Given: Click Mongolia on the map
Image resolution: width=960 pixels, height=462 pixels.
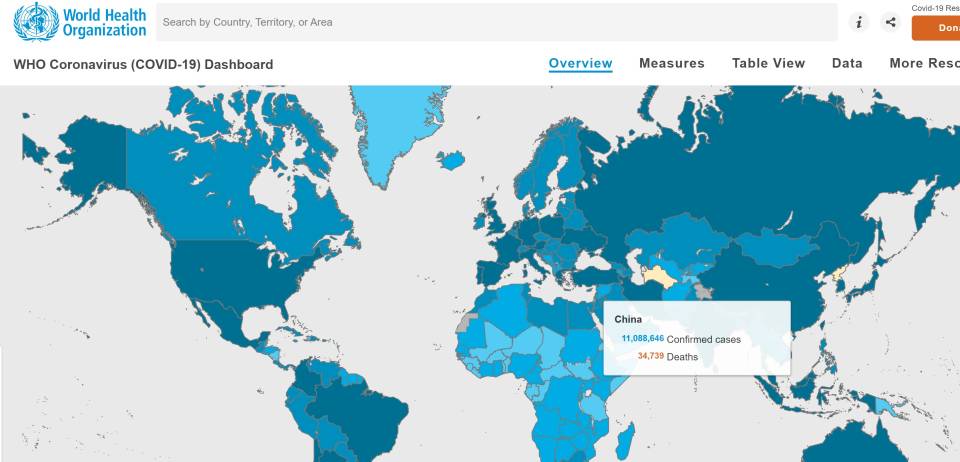Looking at the screenshot, I should [x=778, y=248].
